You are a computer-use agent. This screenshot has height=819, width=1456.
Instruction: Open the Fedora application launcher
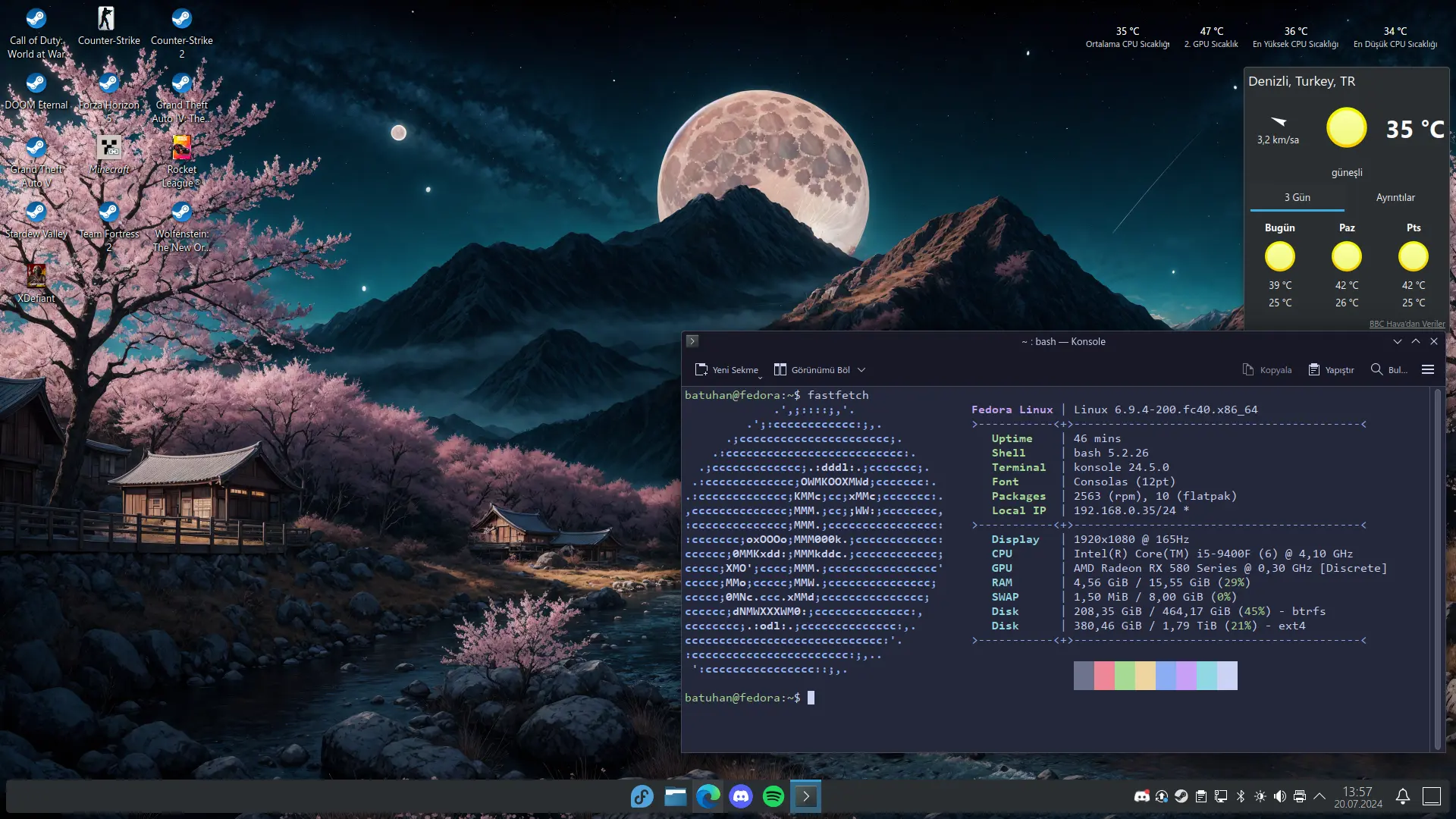pos(642,796)
